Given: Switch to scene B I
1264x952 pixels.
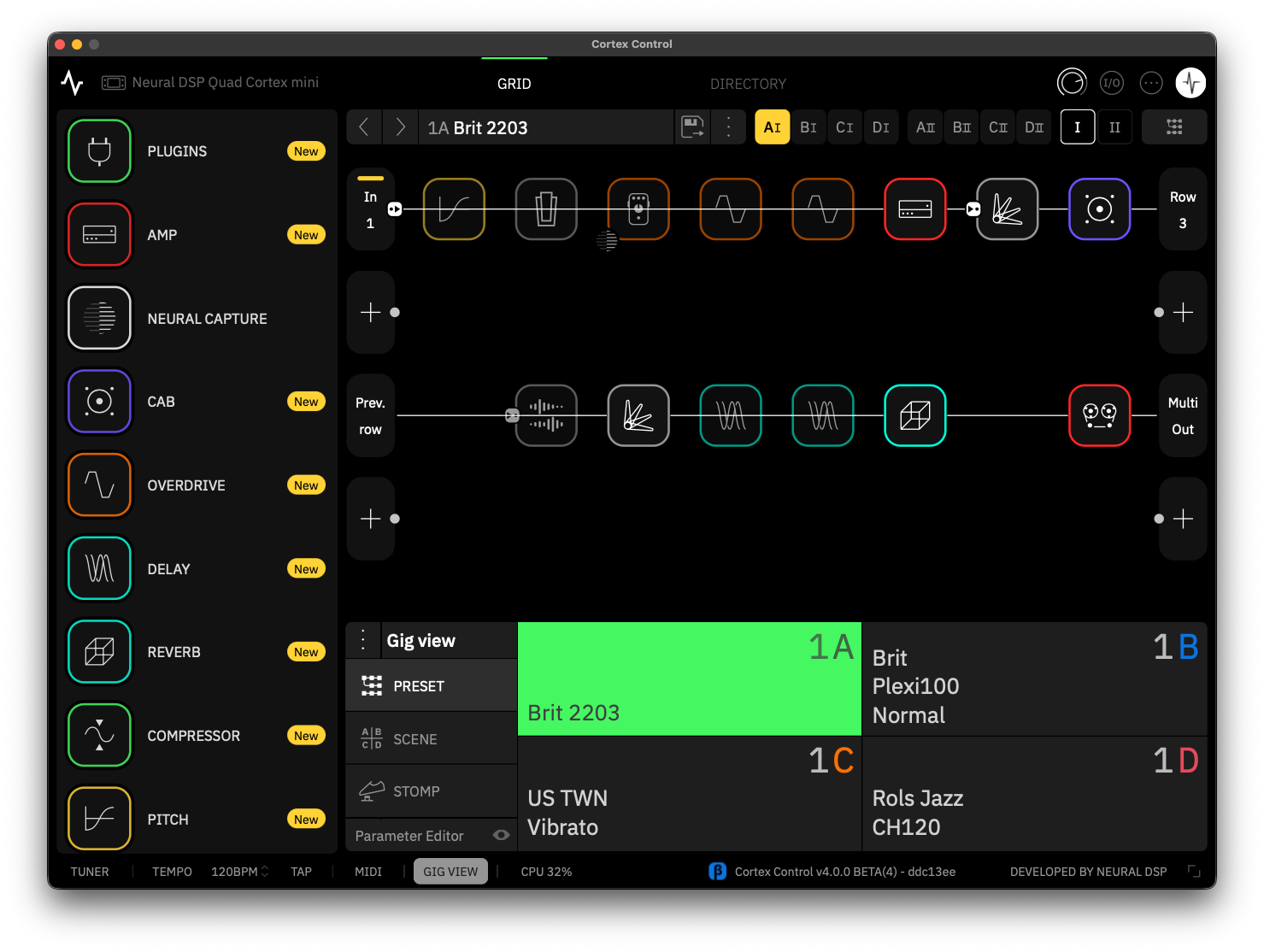Looking at the screenshot, I should [x=808, y=127].
